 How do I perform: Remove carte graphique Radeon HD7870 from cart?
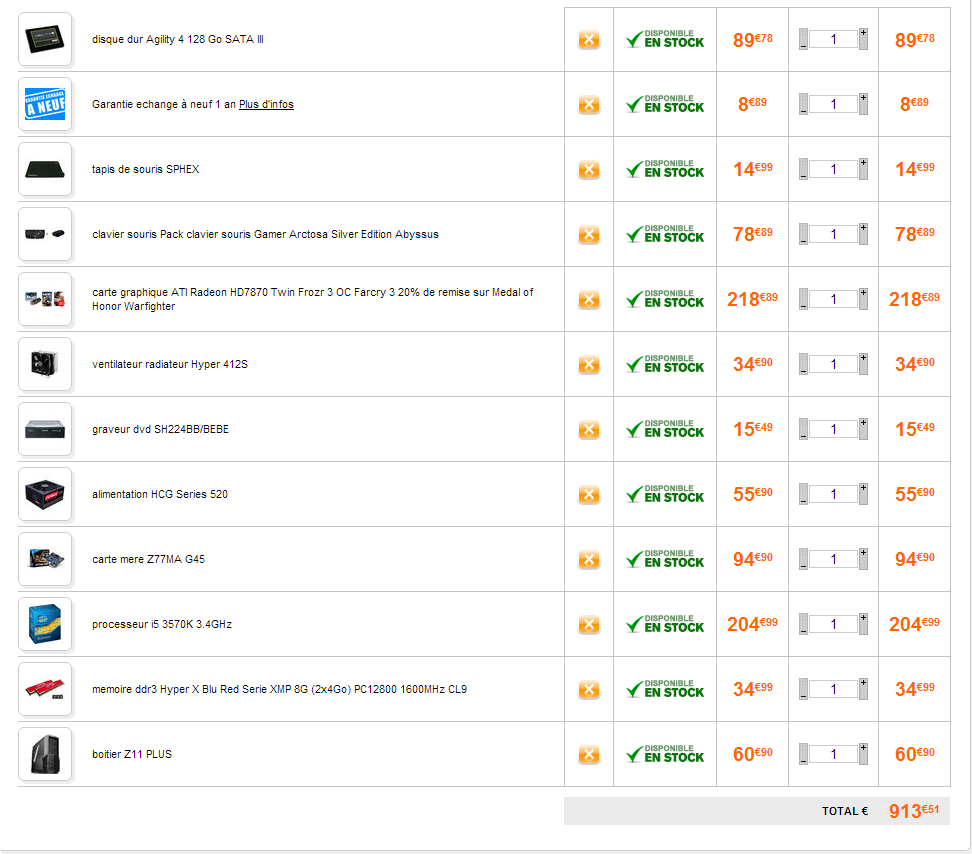coord(589,300)
